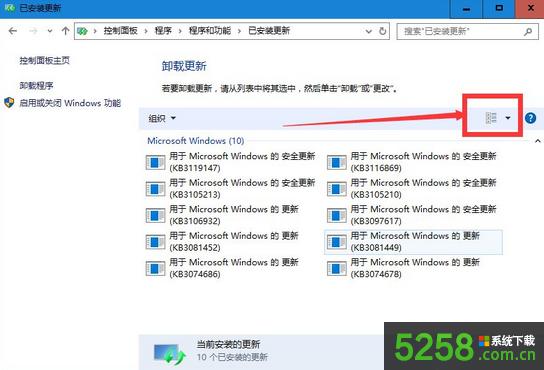Click the icon of KB3105213

(155, 189)
